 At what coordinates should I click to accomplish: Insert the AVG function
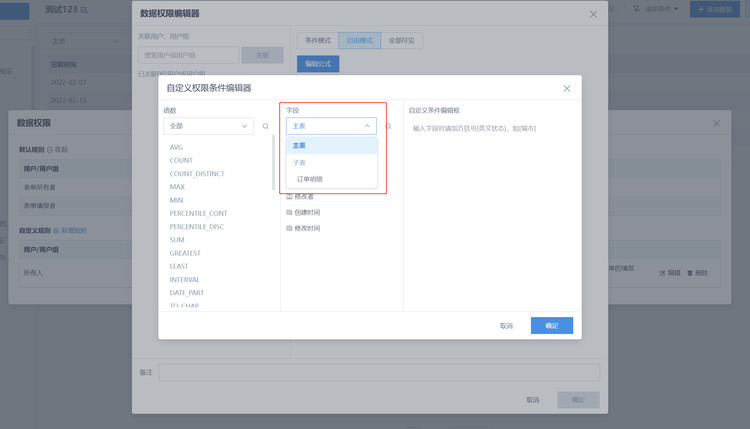(177, 147)
